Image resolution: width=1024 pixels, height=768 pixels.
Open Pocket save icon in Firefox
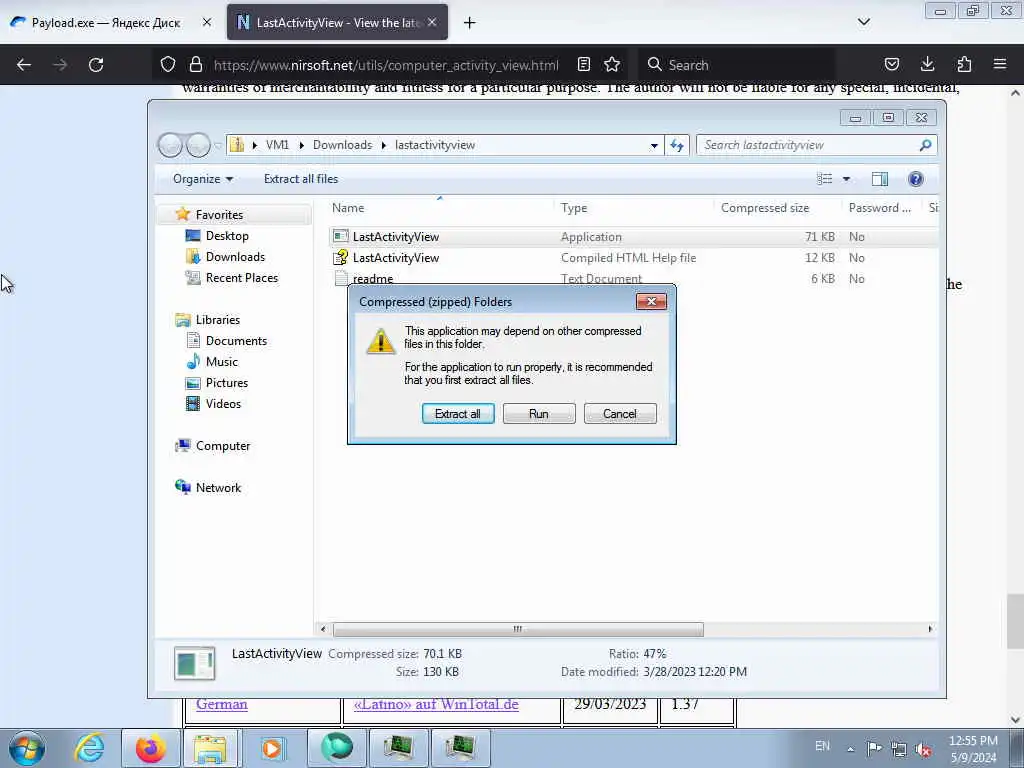[x=891, y=65]
